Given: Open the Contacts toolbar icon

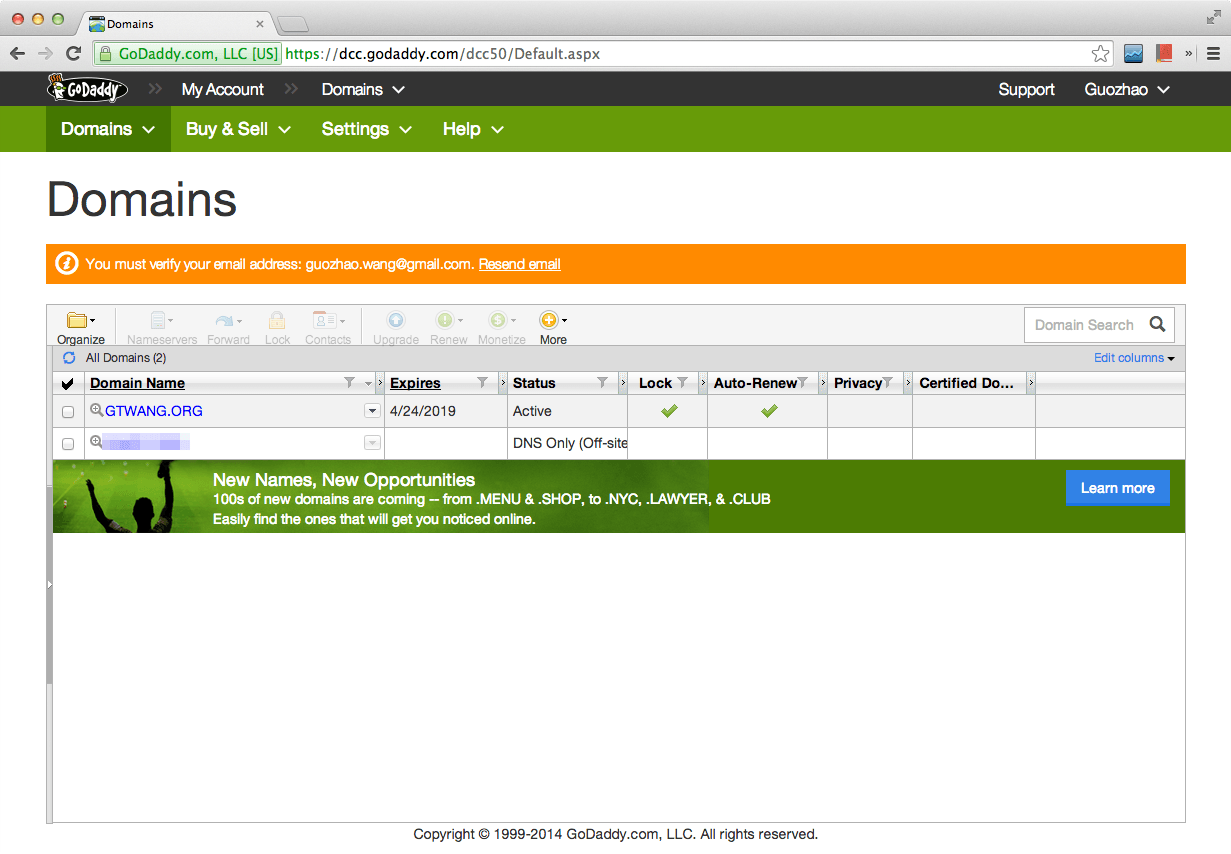Looking at the screenshot, I should pyautogui.click(x=324, y=320).
